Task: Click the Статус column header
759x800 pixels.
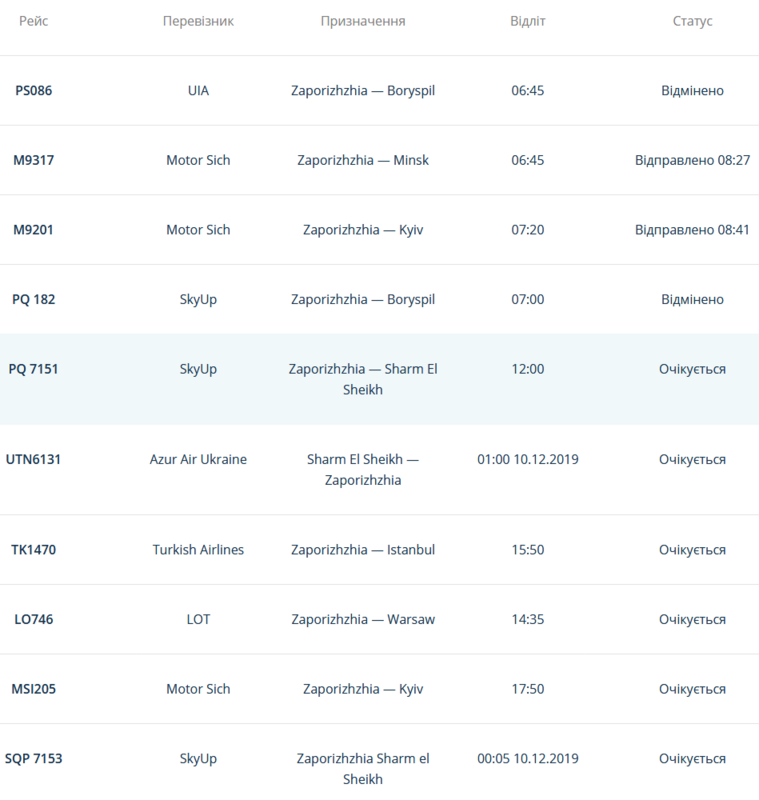Action: tap(692, 21)
